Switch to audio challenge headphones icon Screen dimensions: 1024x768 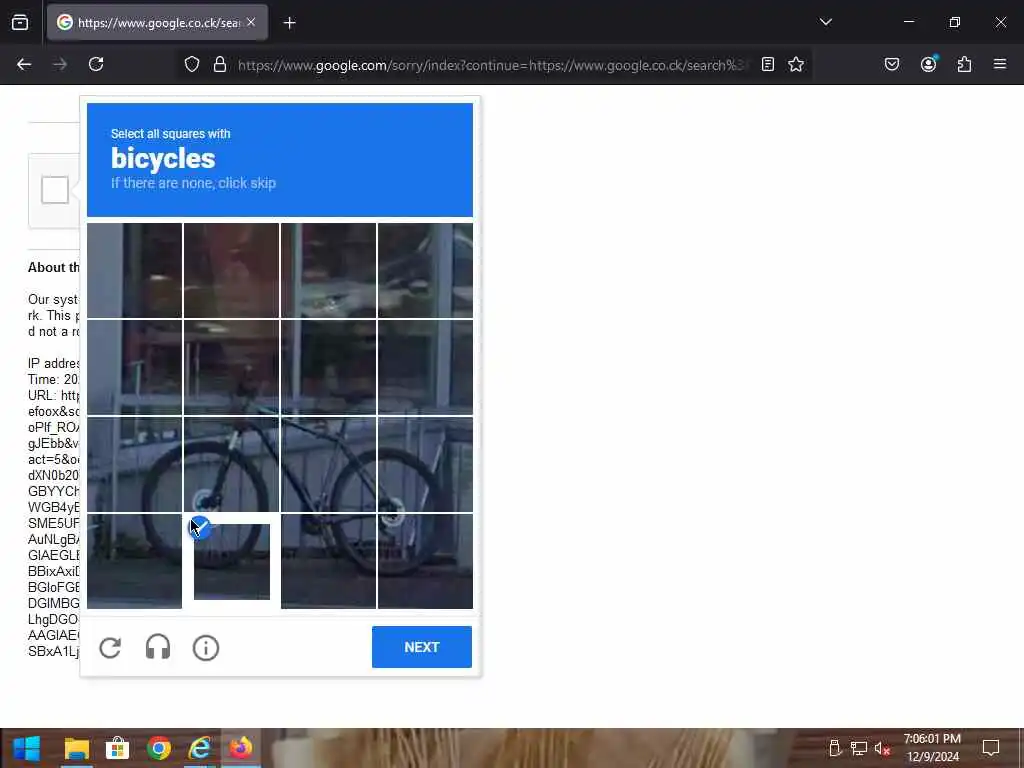pos(157,648)
